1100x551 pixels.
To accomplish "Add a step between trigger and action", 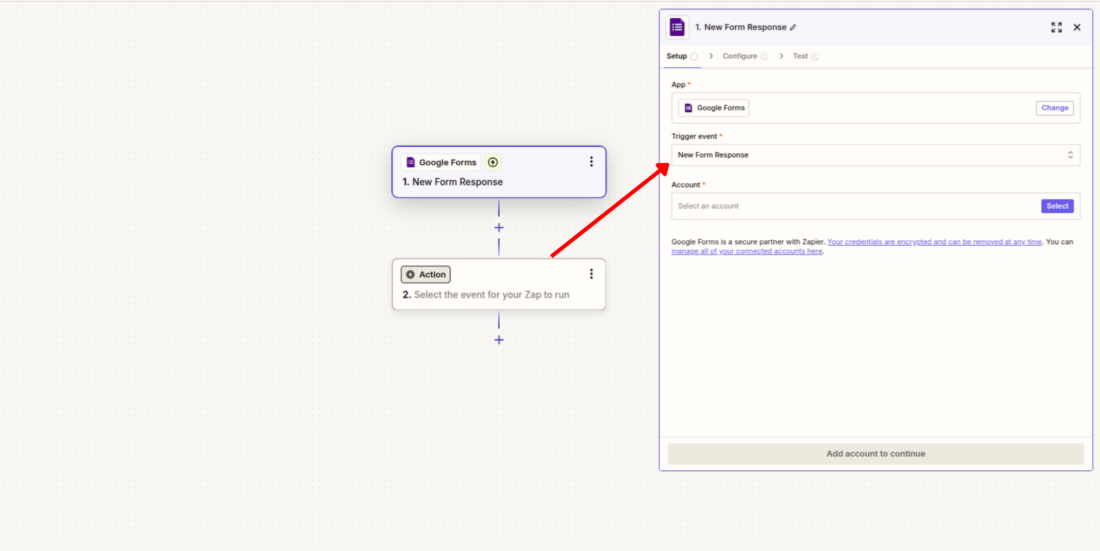I will [499, 227].
